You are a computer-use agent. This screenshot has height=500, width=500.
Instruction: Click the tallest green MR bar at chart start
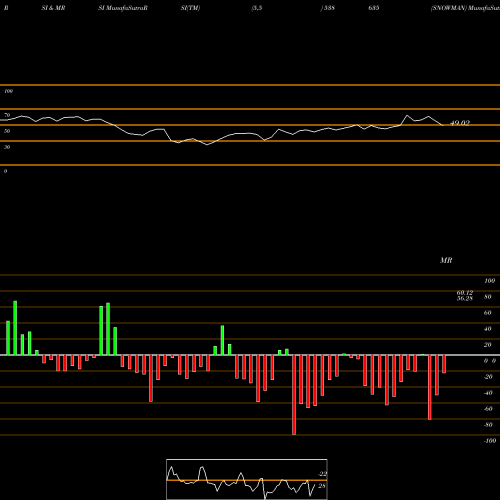click(15, 328)
